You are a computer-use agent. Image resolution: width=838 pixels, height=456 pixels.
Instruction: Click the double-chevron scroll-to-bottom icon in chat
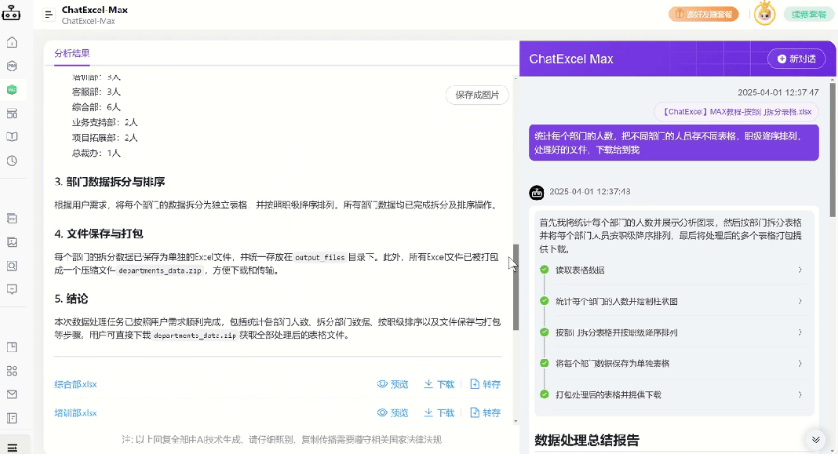pos(816,440)
